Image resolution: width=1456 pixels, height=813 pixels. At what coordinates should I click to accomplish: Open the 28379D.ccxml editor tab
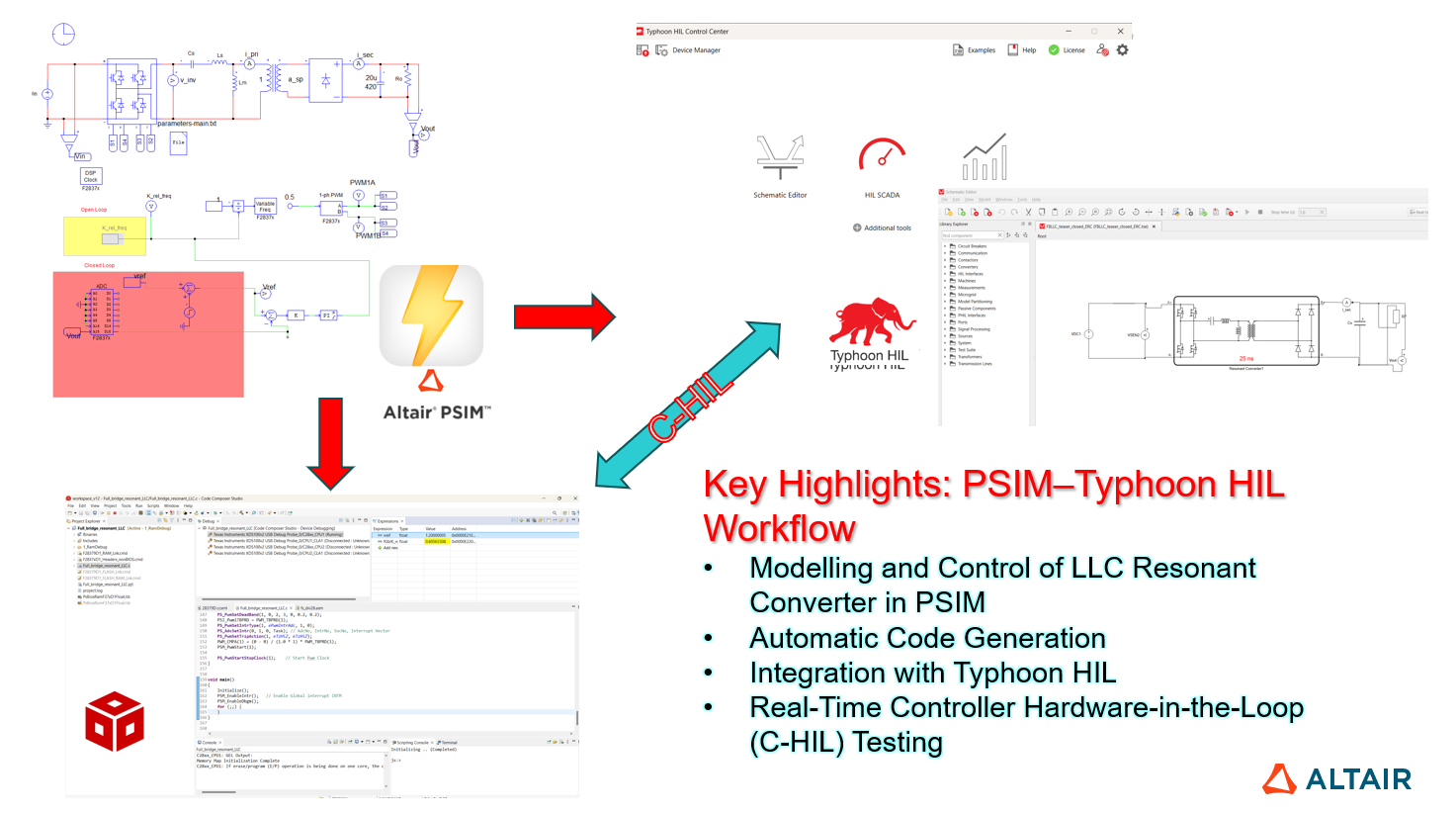point(214,608)
